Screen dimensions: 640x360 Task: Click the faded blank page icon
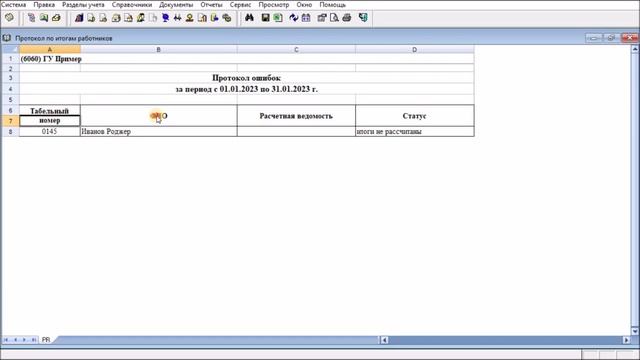click(153, 18)
